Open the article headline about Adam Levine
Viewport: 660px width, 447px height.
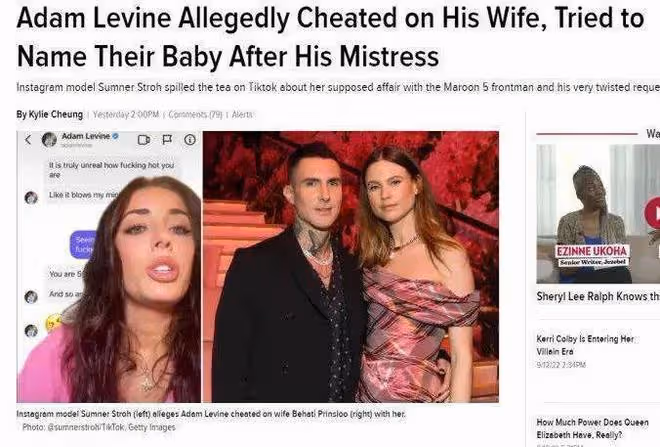click(330, 37)
